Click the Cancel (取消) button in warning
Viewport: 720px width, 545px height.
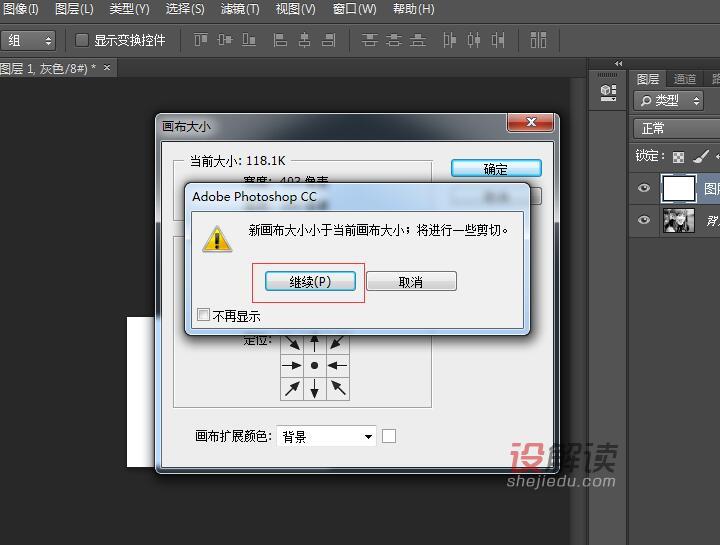coord(411,281)
